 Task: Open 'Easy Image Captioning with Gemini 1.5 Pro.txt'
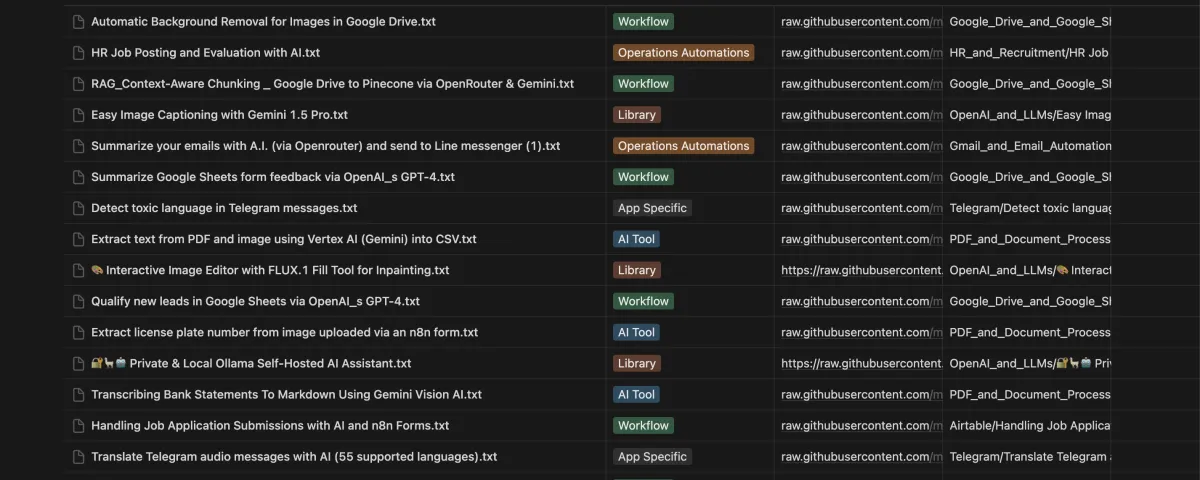(x=219, y=115)
